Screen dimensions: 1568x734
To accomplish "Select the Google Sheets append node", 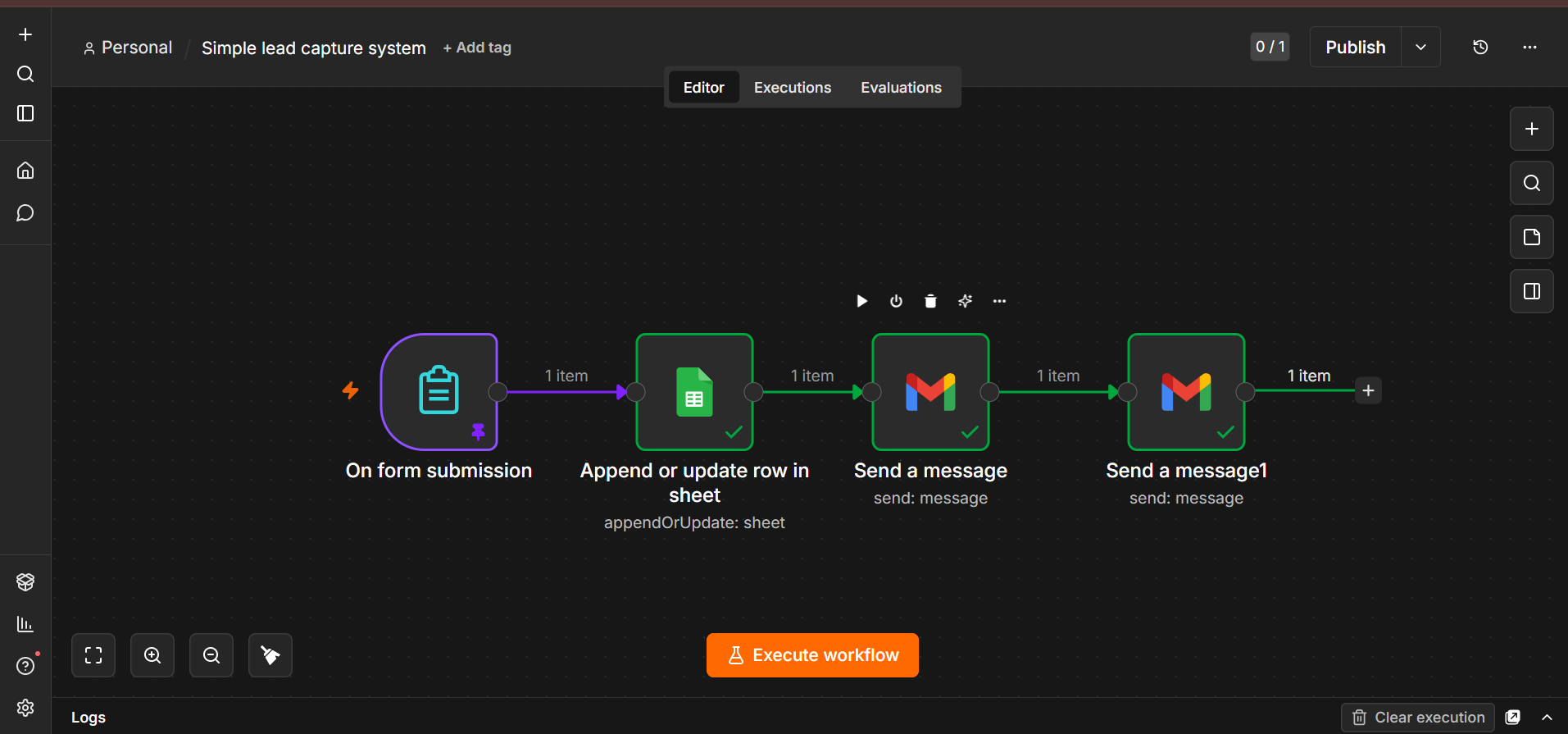I will tap(694, 392).
